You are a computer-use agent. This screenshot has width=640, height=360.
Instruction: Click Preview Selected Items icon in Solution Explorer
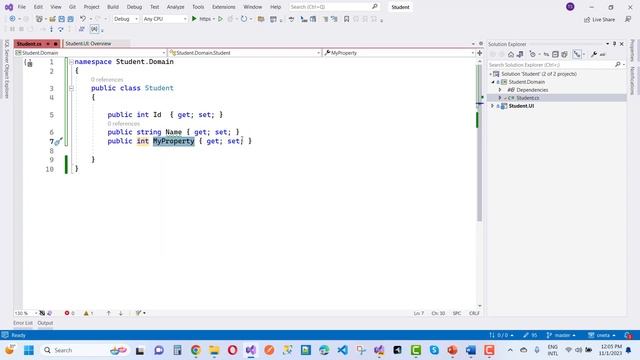tap(602, 54)
